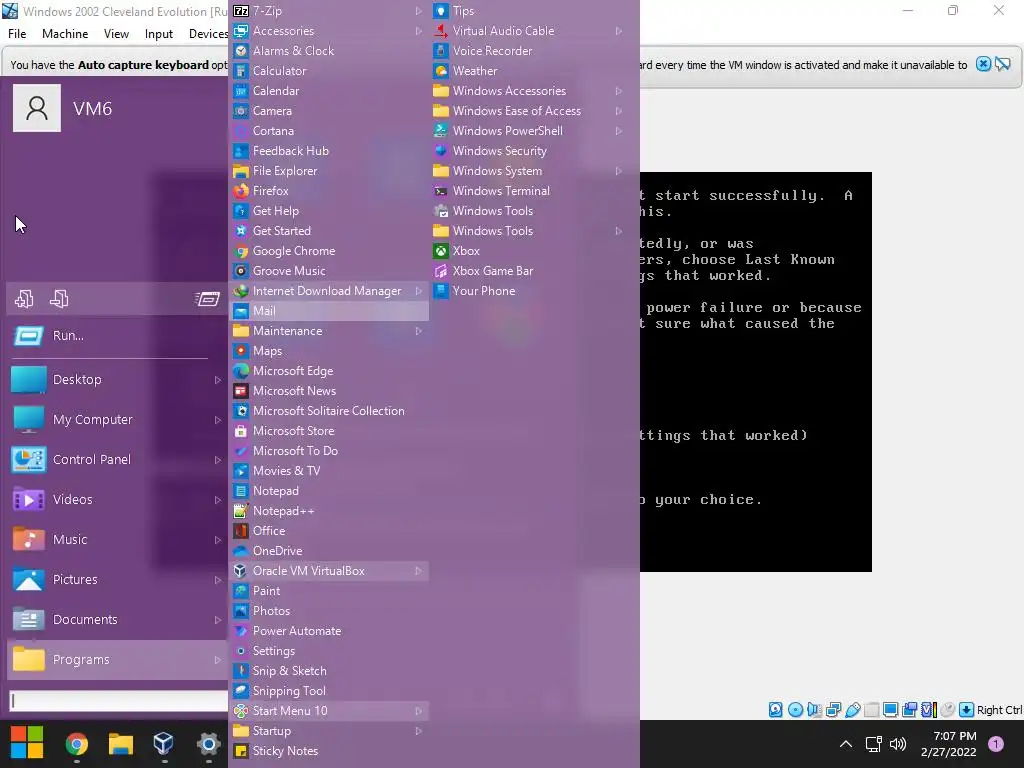Open the Documents folder link

(117, 619)
